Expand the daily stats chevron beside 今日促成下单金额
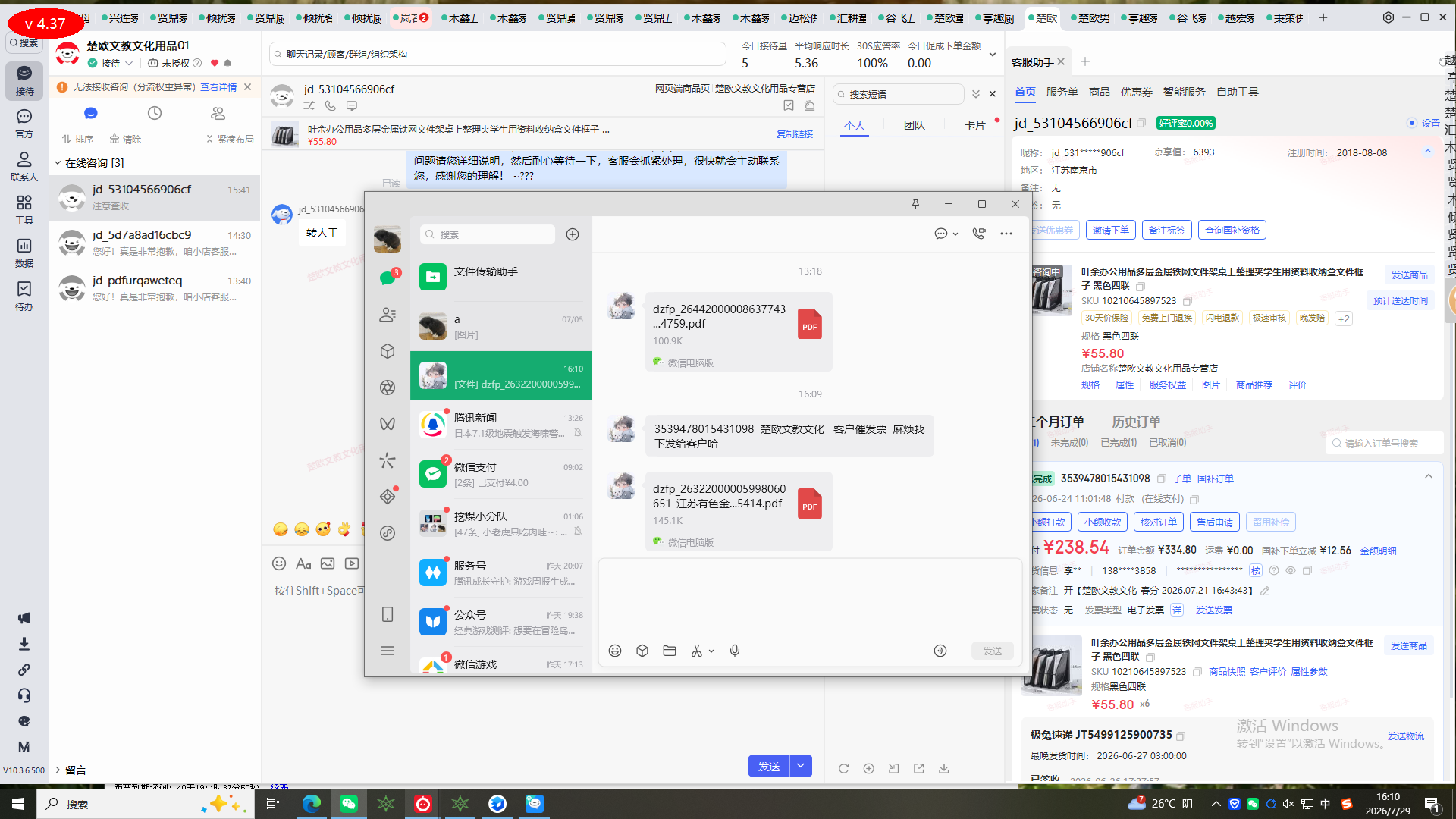The height and width of the screenshot is (819, 1456). (x=993, y=55)
